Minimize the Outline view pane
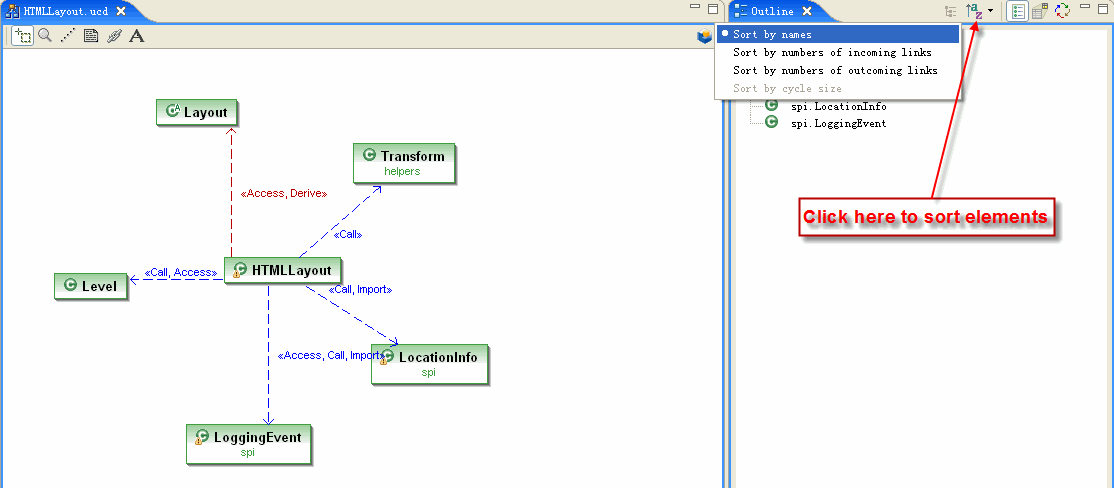The width and height of the screenshot is (1114, 488). 1085,7
